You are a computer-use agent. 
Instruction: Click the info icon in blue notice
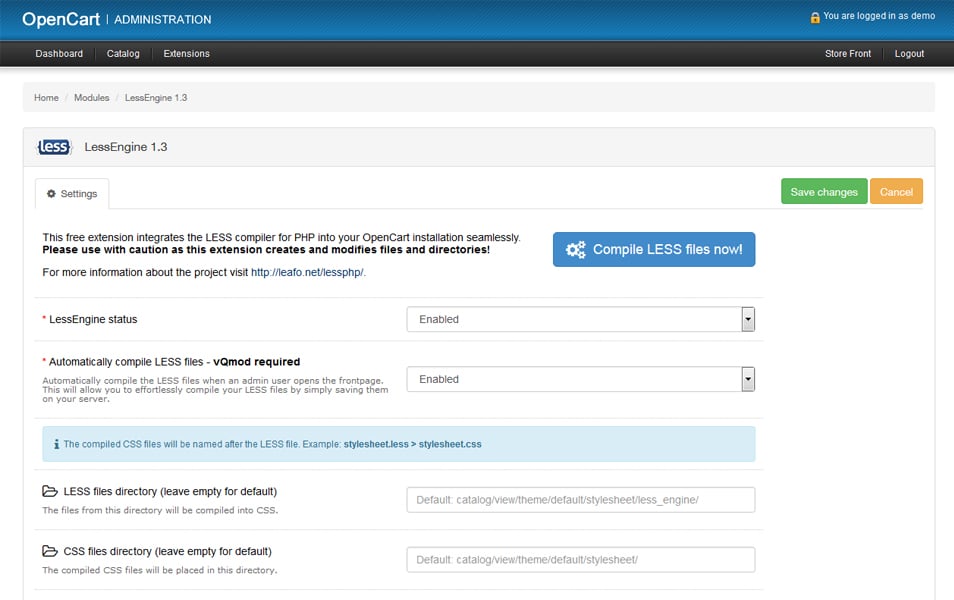[56, 443]
